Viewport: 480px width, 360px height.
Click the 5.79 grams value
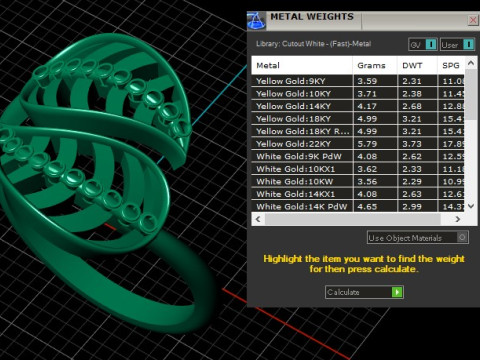[367, 144]
